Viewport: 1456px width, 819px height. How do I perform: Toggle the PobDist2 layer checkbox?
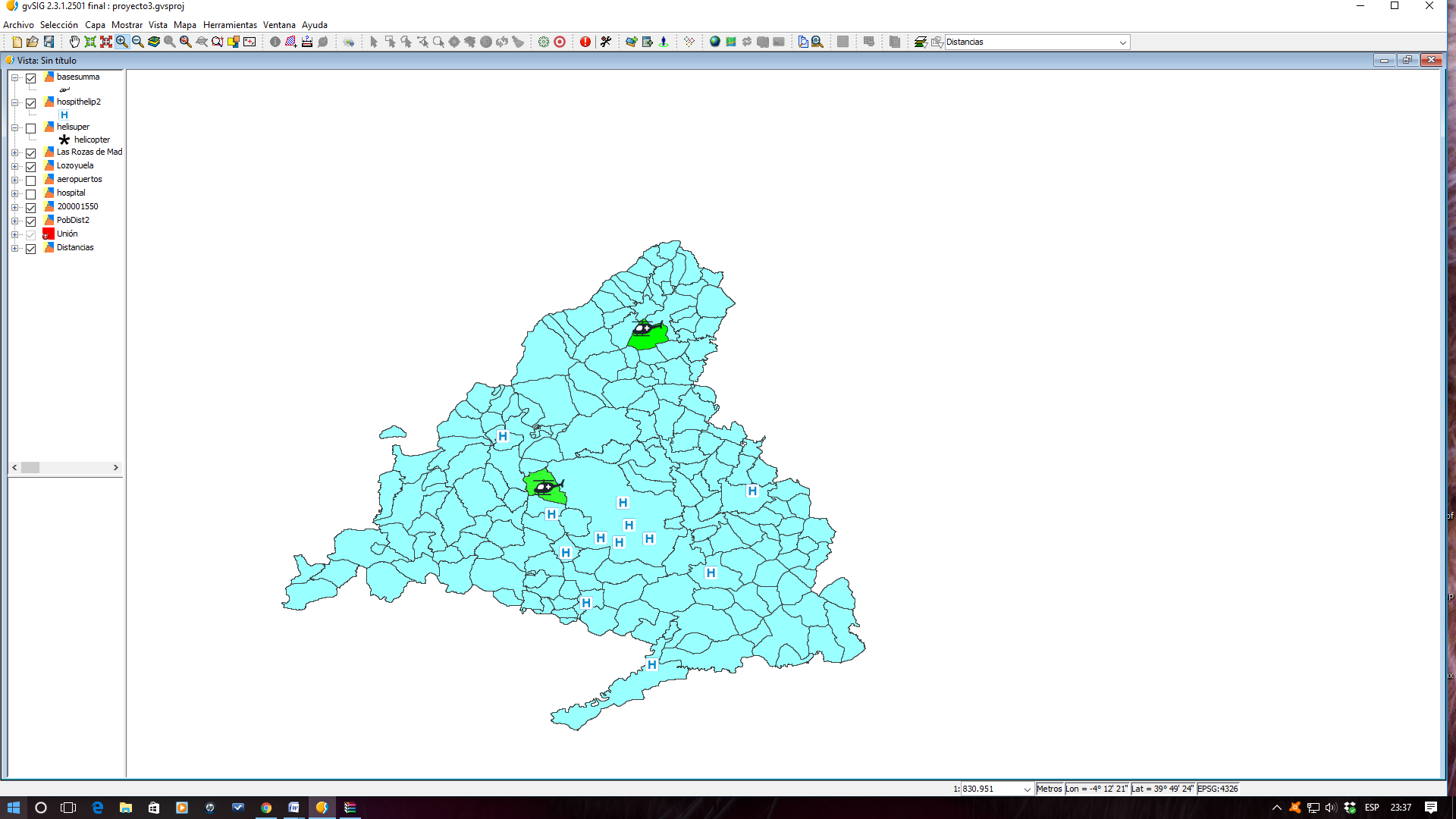31,221
